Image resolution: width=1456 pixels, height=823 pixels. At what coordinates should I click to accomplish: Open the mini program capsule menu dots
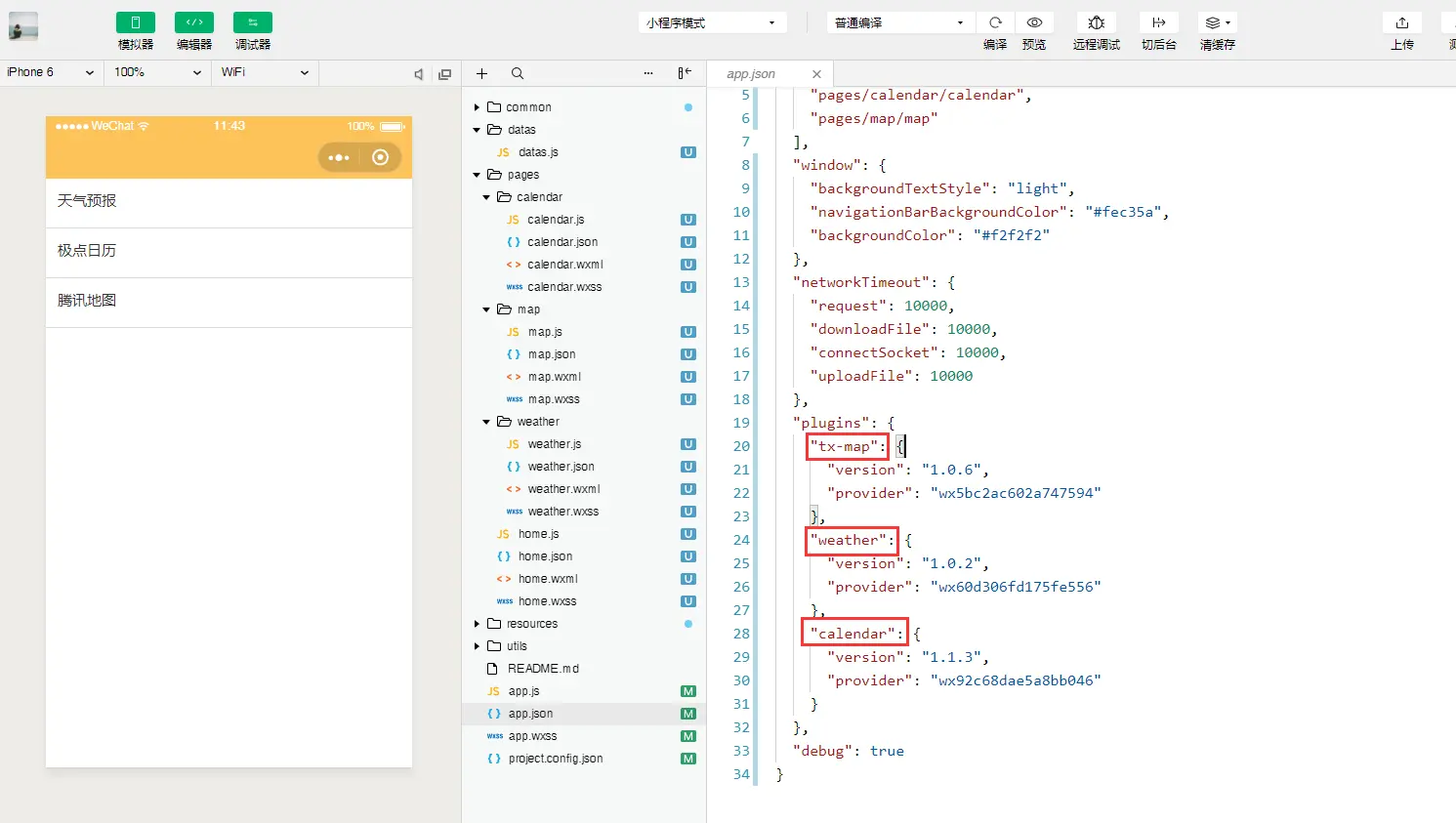[339, 157]
